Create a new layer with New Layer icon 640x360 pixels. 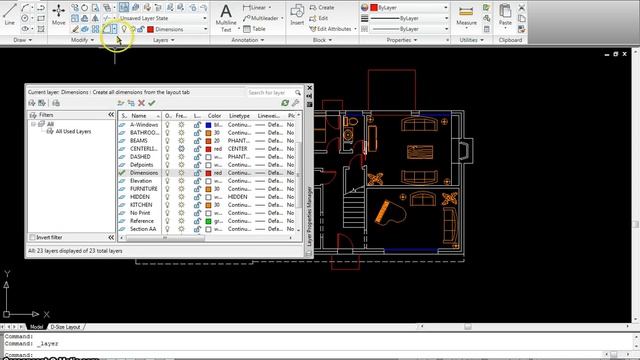121,103
